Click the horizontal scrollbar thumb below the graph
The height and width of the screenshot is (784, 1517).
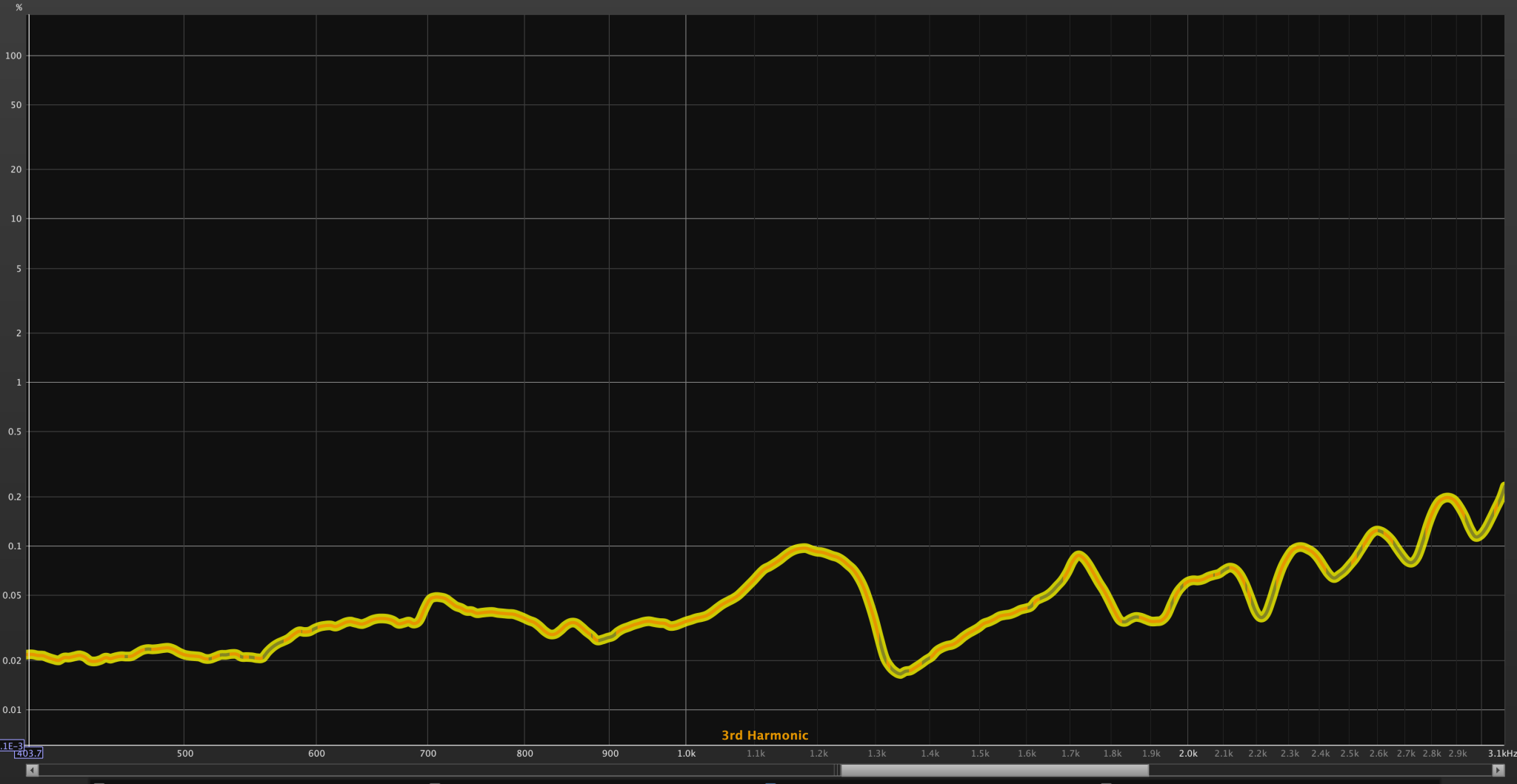(994, 770)
